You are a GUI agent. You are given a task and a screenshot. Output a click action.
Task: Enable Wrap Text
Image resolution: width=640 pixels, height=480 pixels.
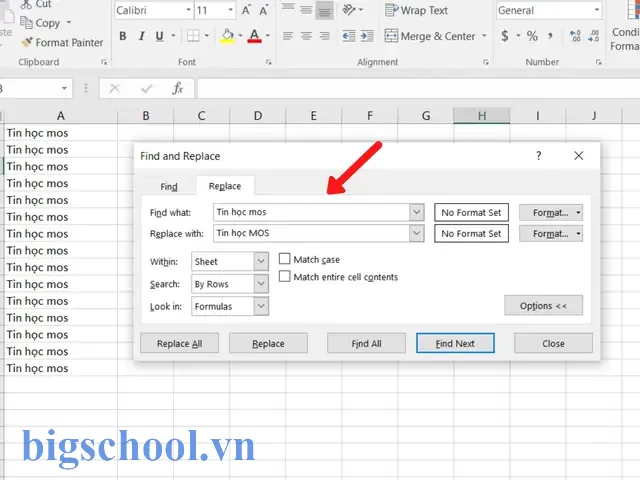pyautogui.click(x=416, y=10)
